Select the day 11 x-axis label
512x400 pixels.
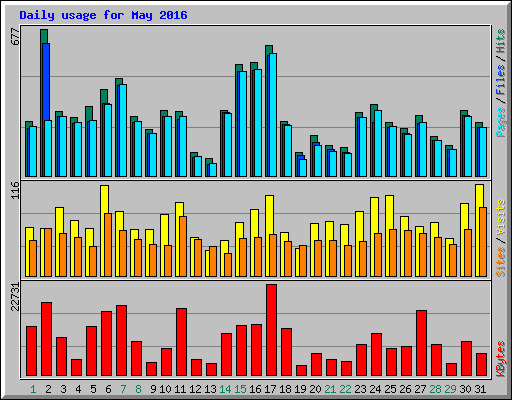tap(180, 389)
